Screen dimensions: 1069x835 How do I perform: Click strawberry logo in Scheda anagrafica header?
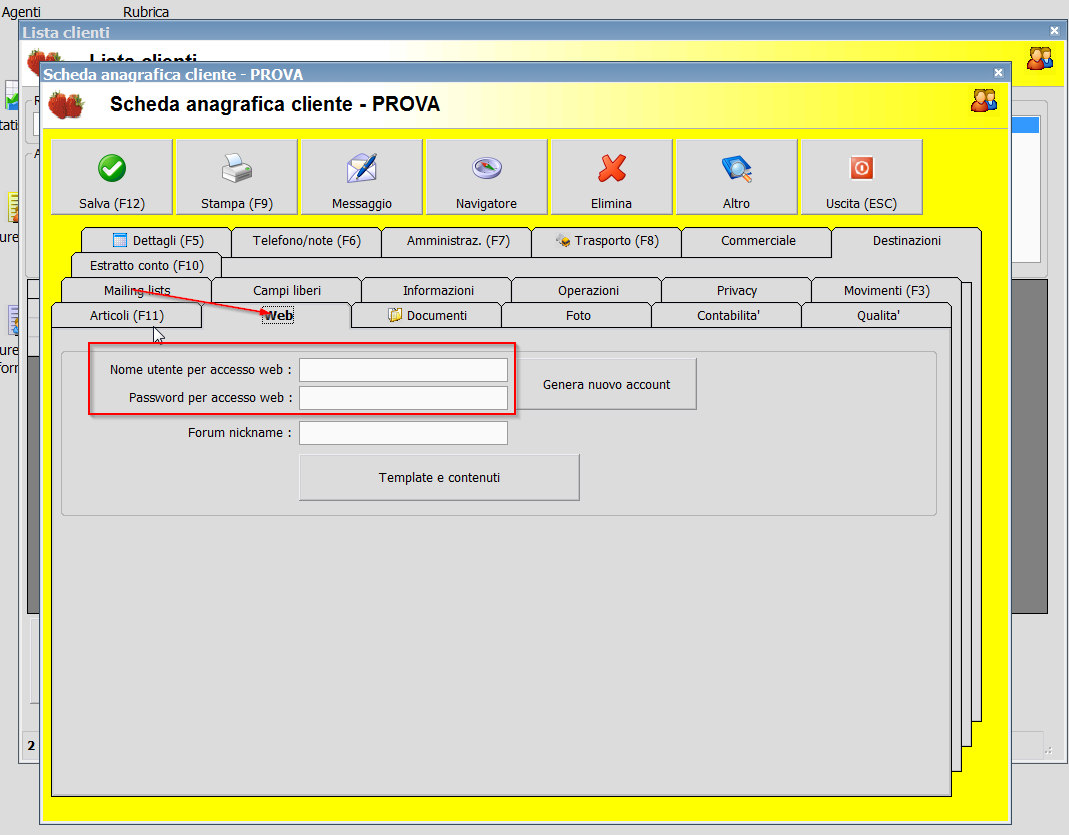pos(65,106)
